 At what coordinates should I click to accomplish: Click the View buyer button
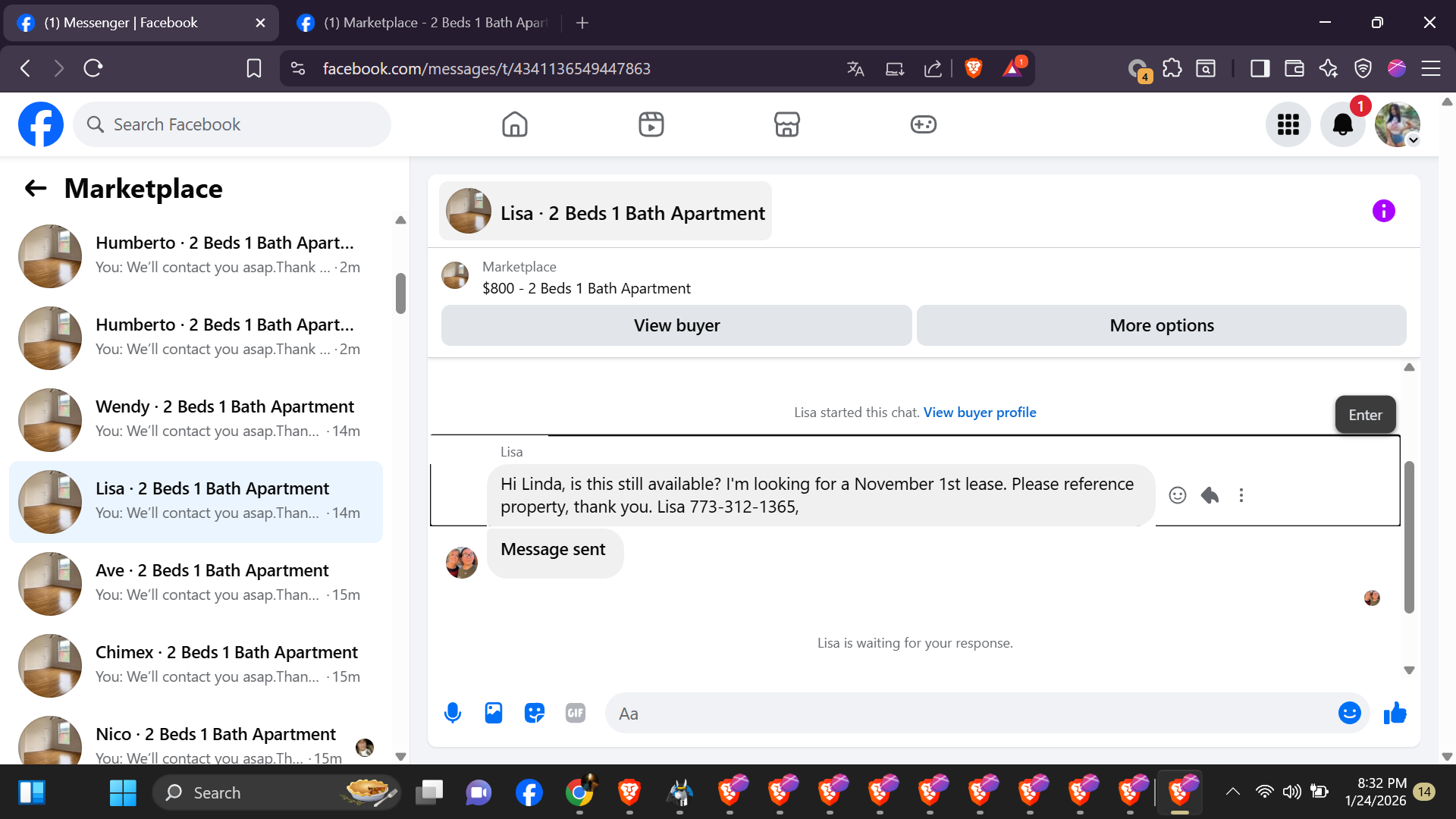(676, 325)
